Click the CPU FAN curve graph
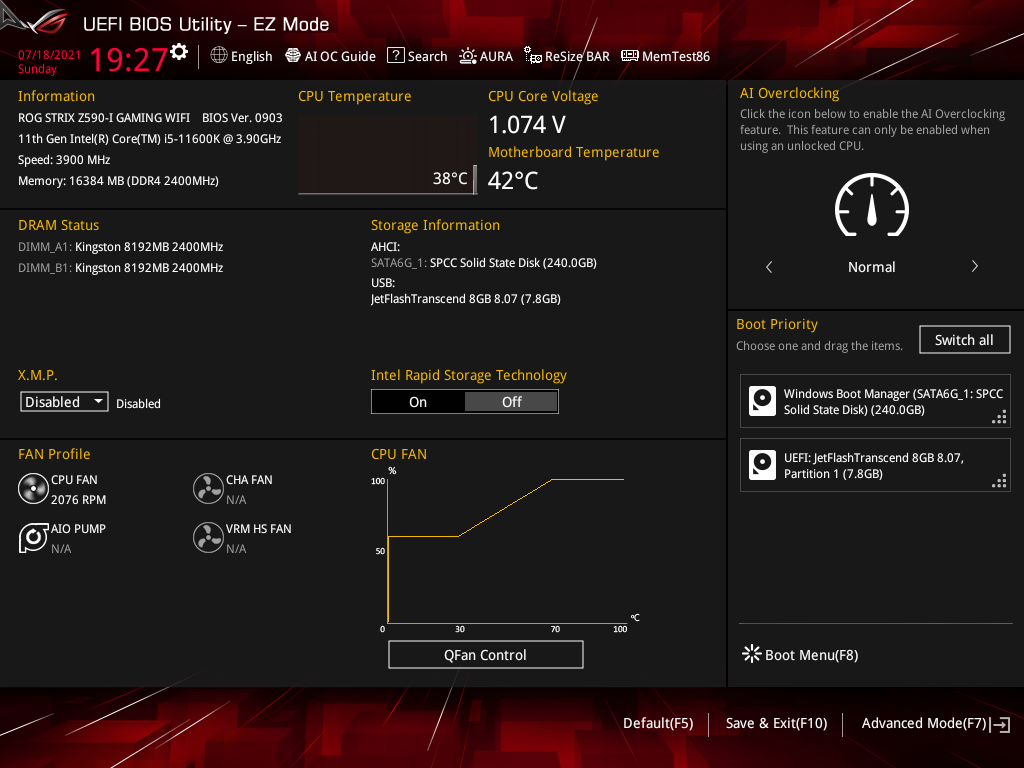The height and width of the screenshot is (768, 1024). point(506,550)
